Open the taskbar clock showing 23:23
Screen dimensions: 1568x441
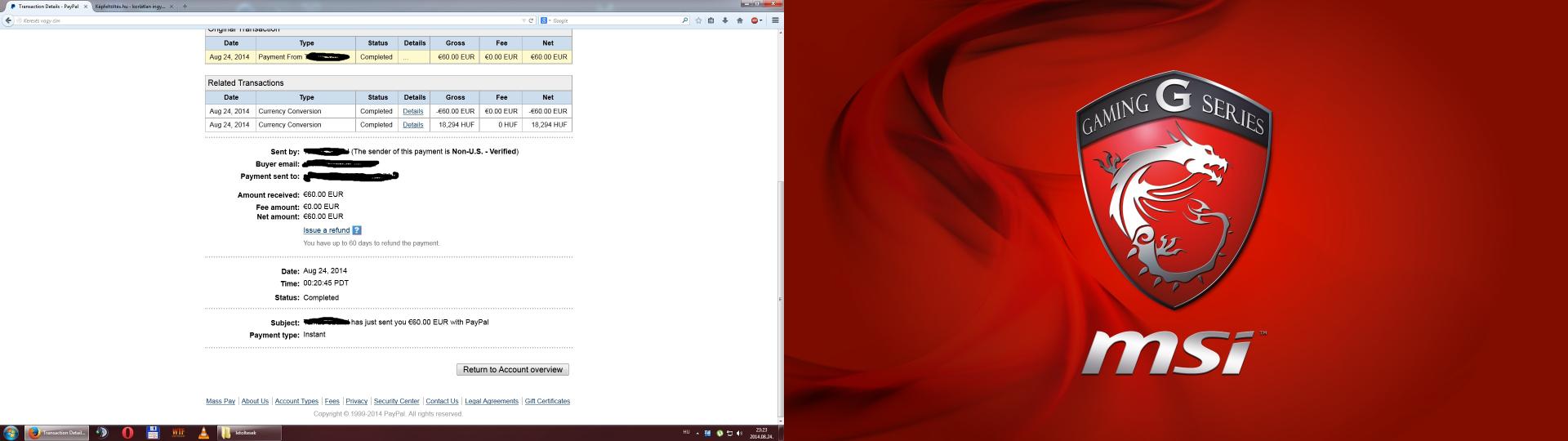(x=761, y=433)
